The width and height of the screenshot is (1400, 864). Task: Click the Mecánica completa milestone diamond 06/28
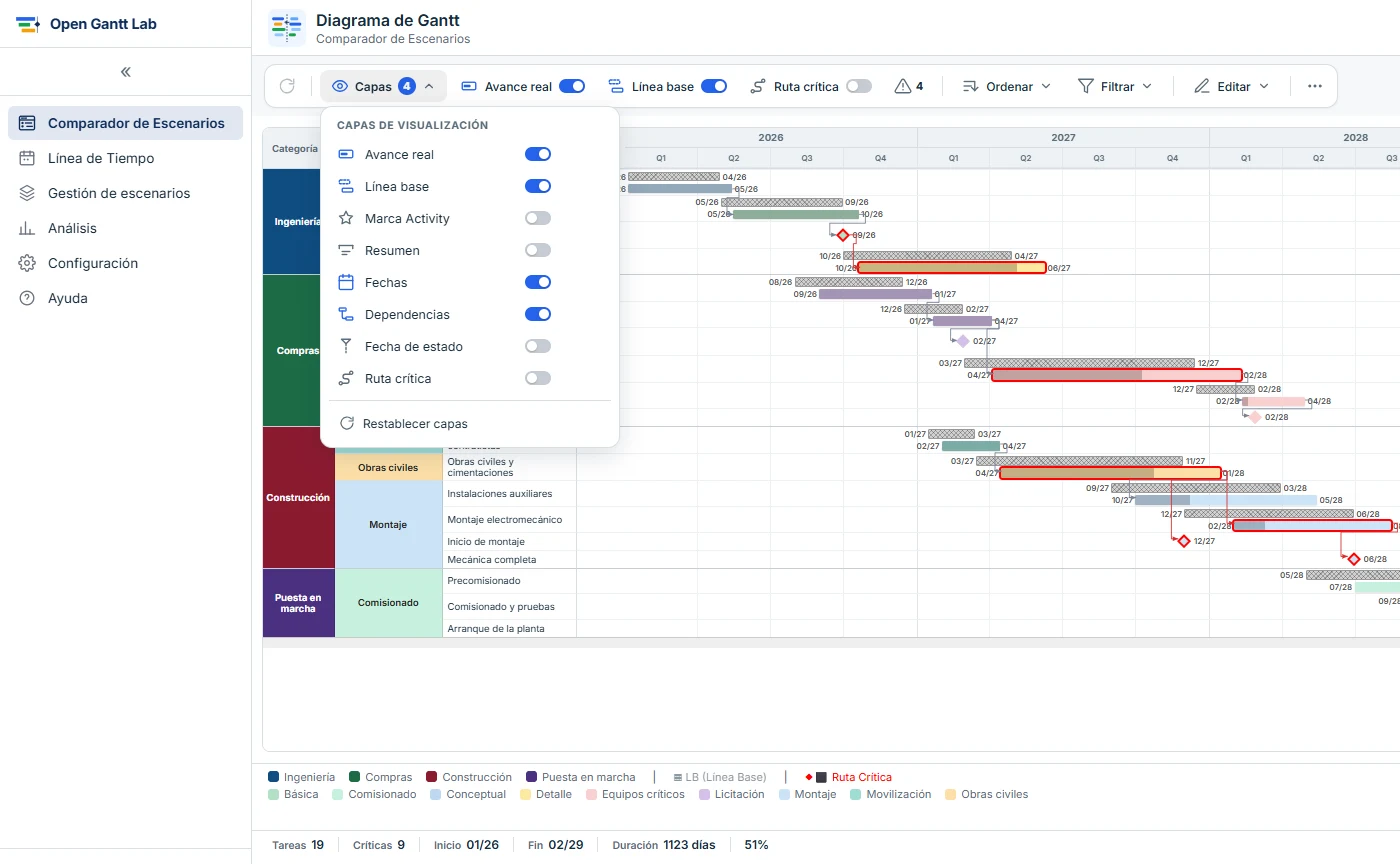coord(1353,559)
